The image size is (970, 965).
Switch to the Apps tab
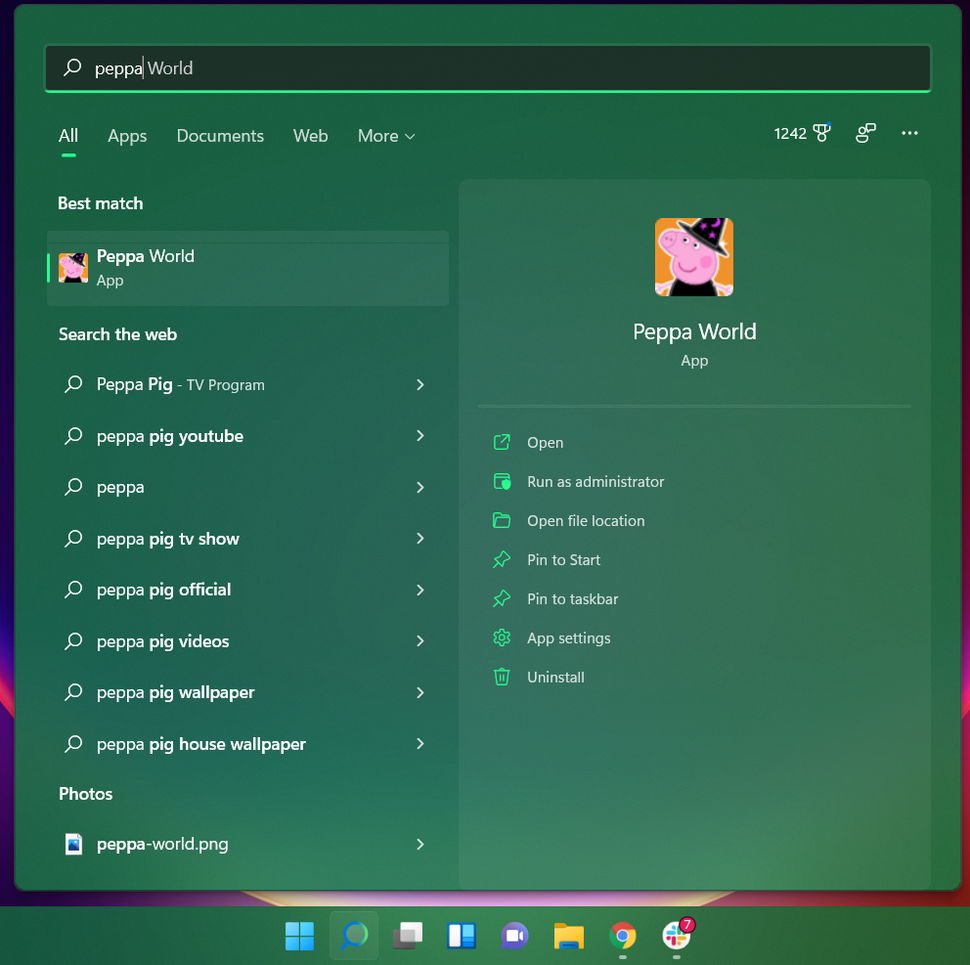pos(126,136)
